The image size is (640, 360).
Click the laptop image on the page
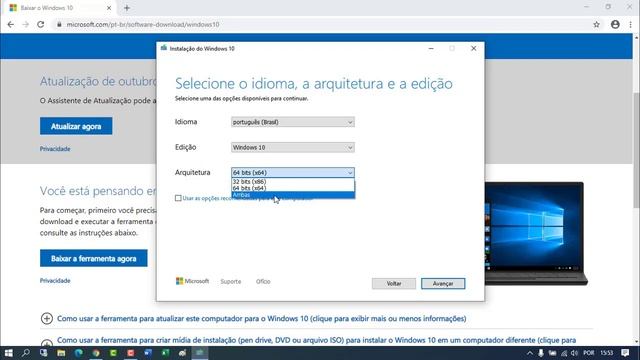[536, 233]
